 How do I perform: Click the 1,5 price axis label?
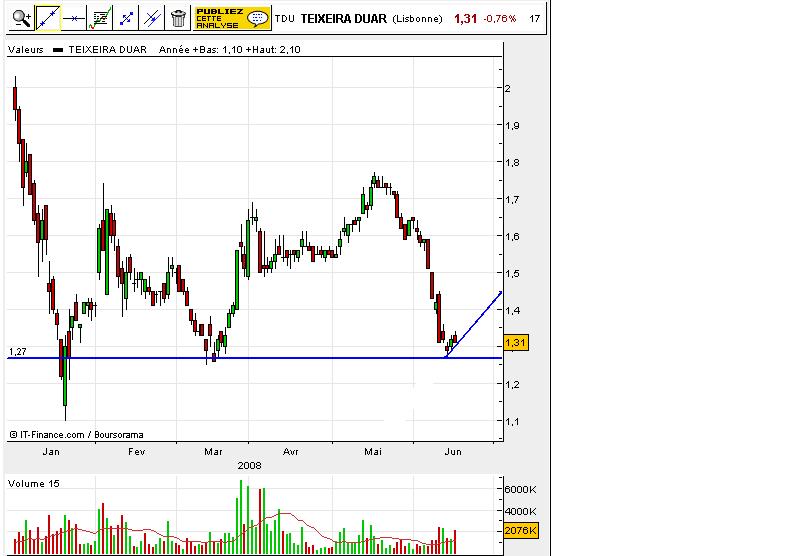pyautogui.click(x=511, y=273)
